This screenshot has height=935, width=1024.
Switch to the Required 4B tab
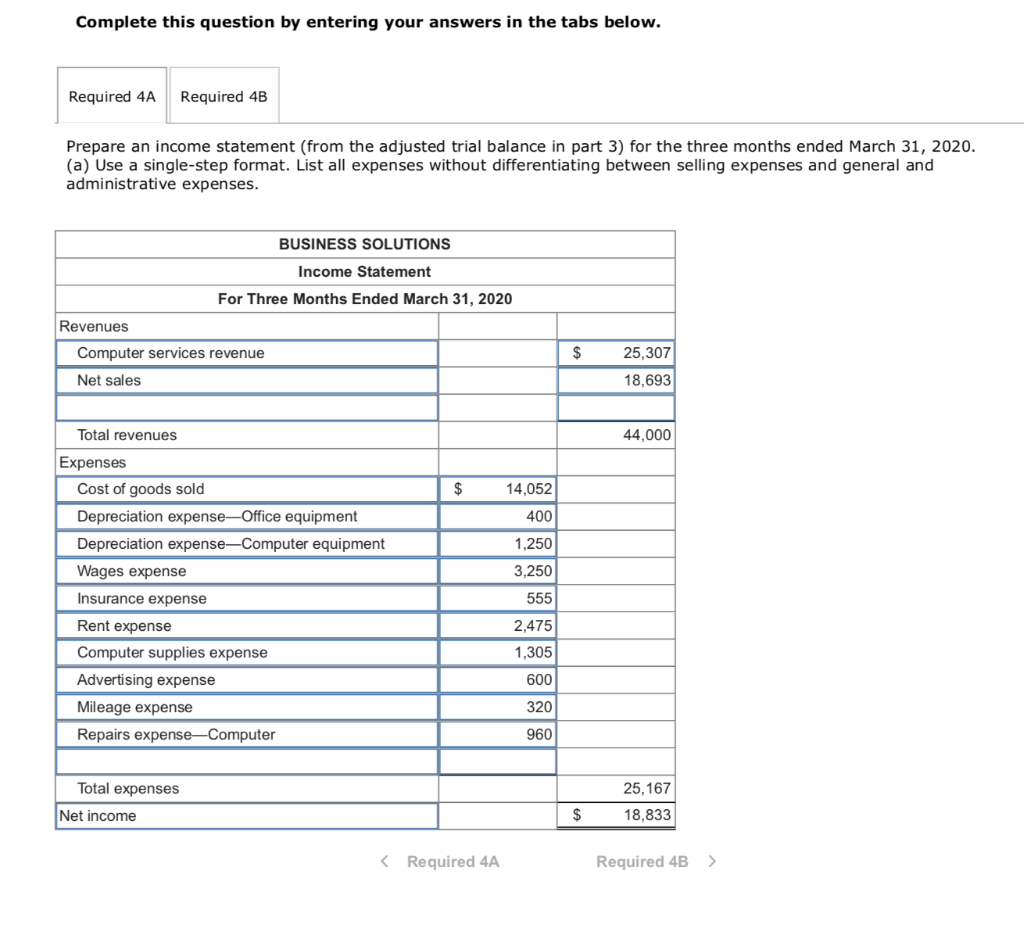[x=224, y=95]
